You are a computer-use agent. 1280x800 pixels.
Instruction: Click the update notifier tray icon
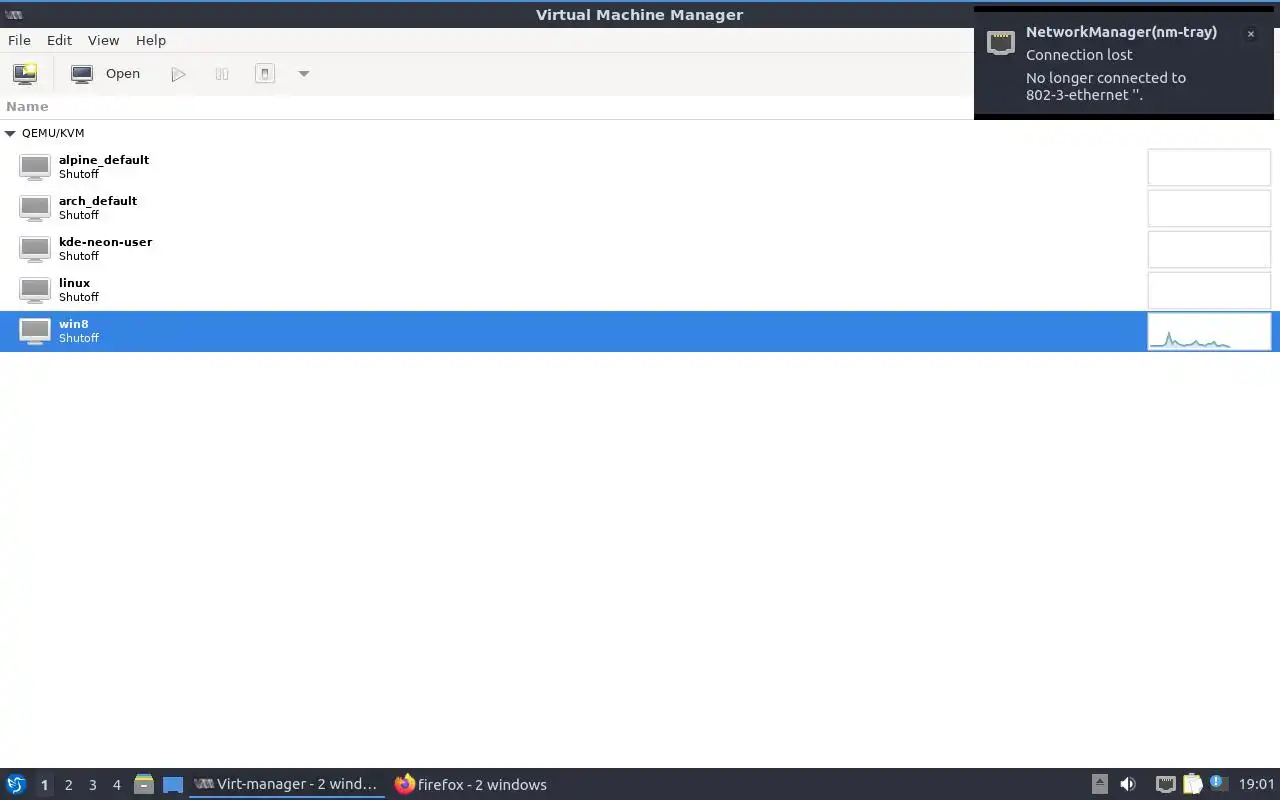tap(1217, 783)
